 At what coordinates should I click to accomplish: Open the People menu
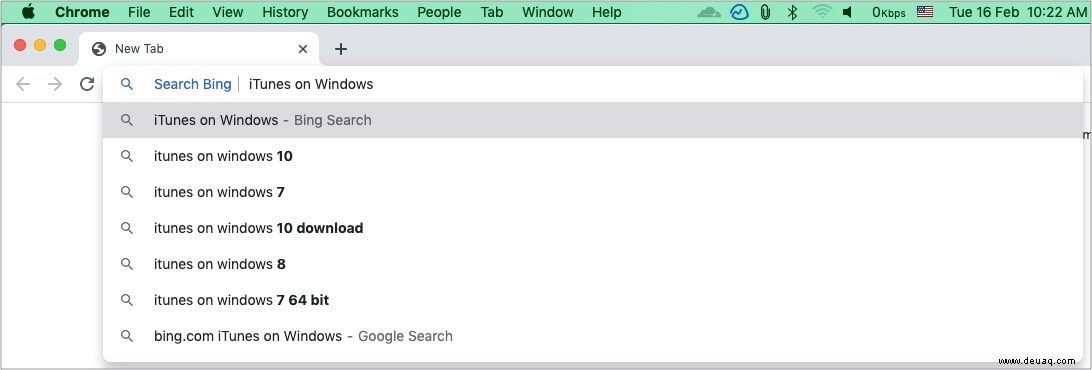click(x=439, y=12)
